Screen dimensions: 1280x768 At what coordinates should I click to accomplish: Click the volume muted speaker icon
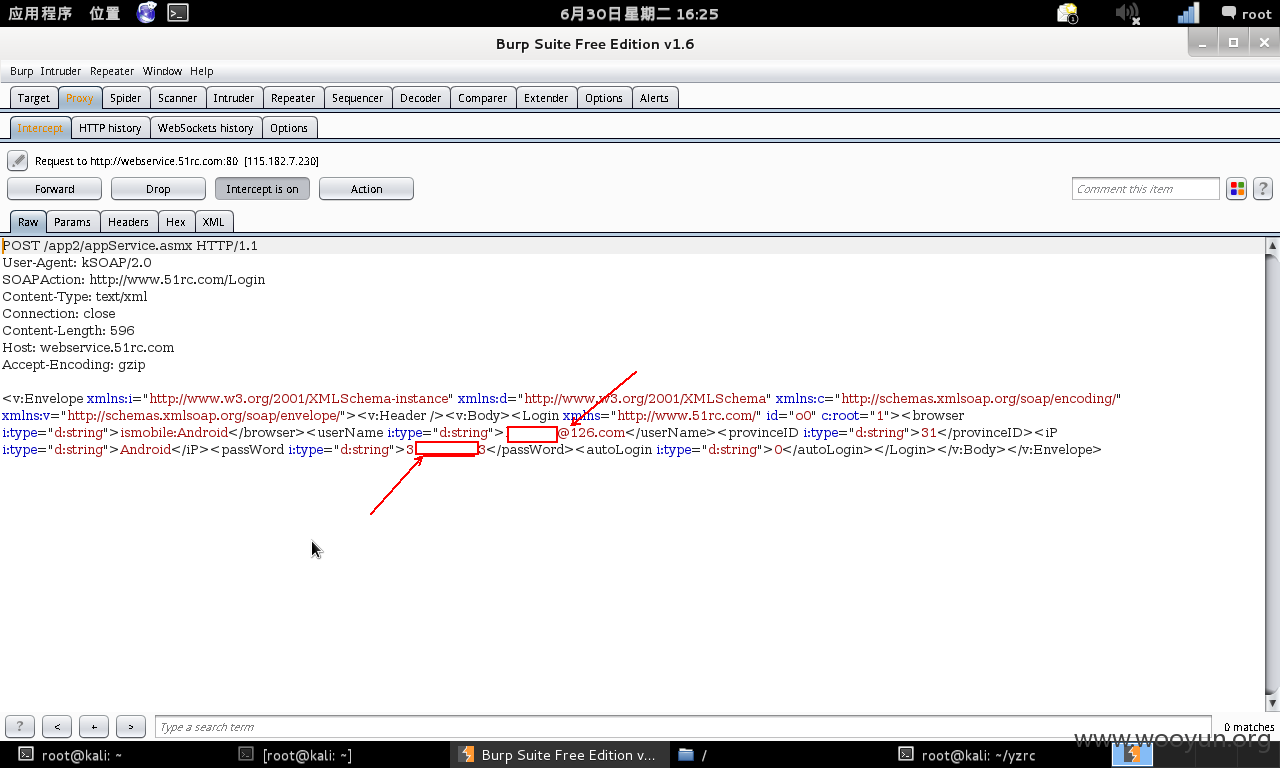point(1127,13)
